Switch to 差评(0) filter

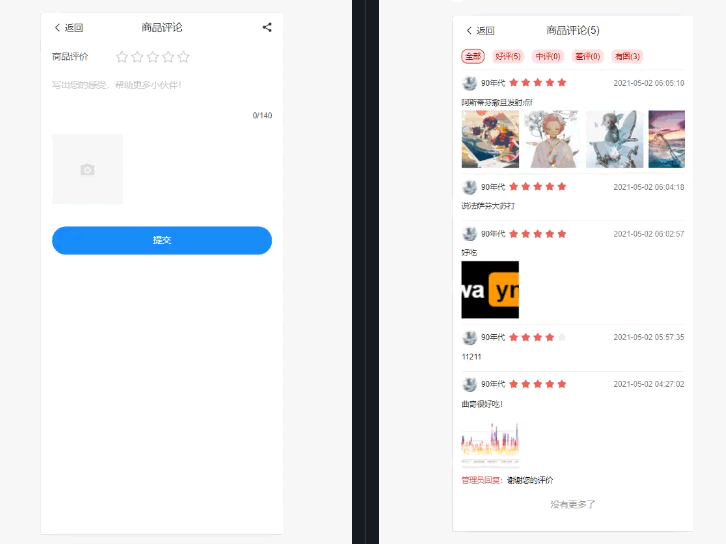click(x=588, y=56)
